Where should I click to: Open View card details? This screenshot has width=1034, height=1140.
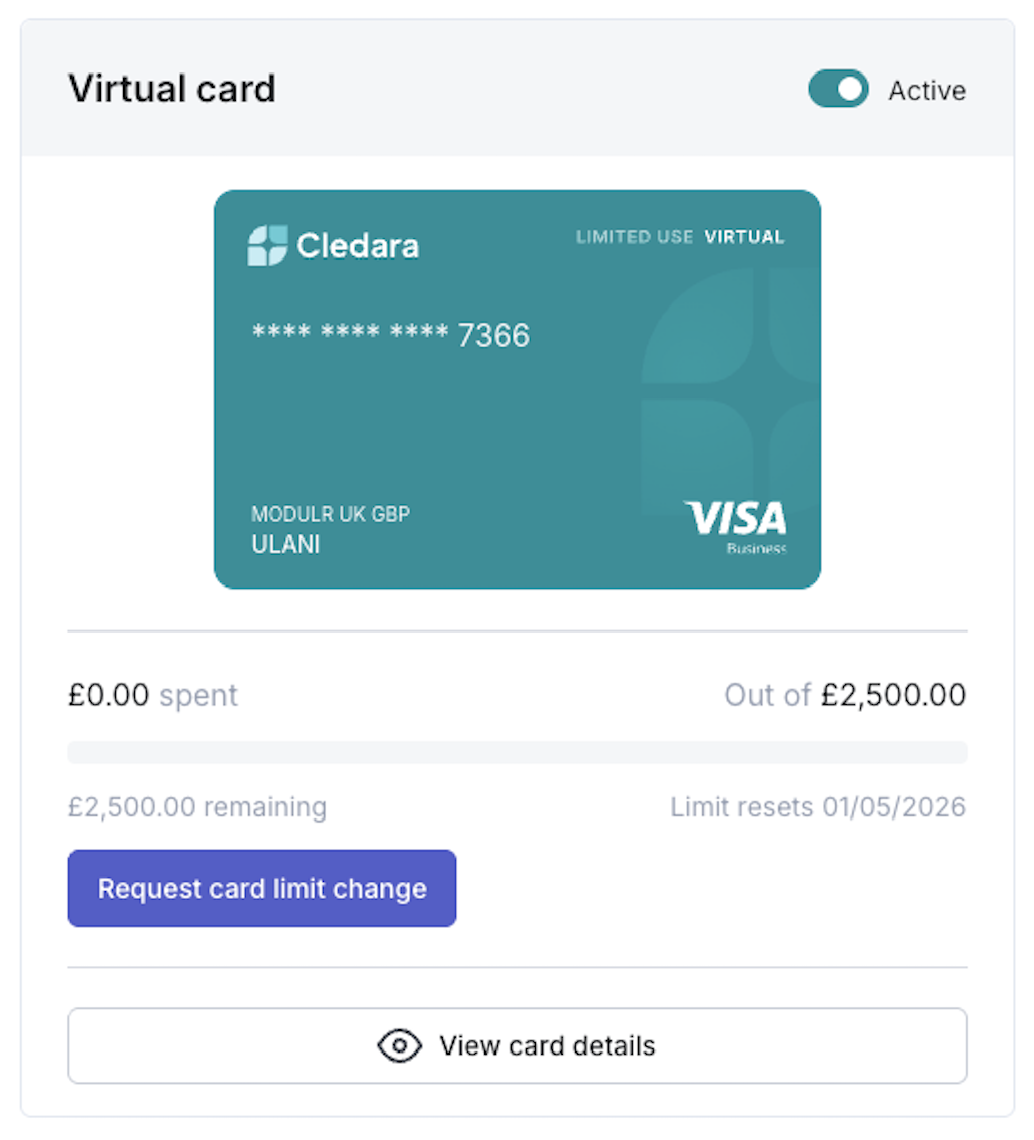[517, 1046]
